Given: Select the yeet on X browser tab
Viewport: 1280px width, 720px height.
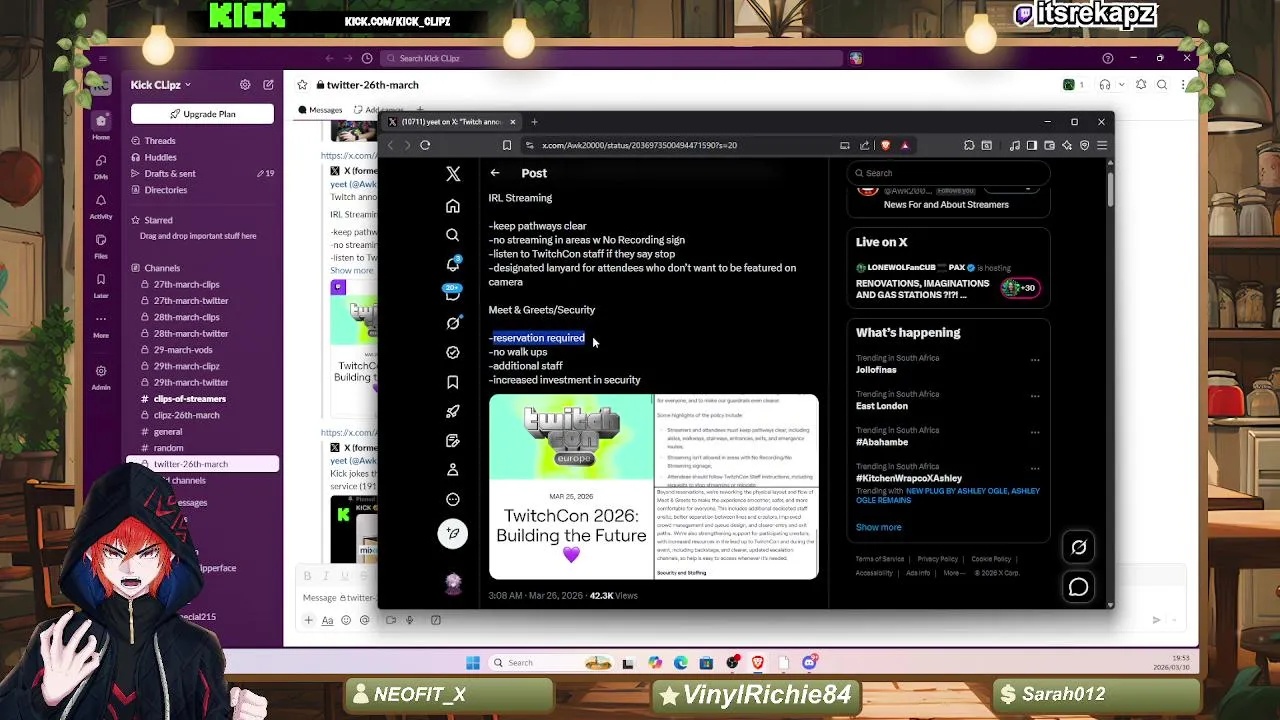Looking at the screenshot, I should (x=451, y=122).
